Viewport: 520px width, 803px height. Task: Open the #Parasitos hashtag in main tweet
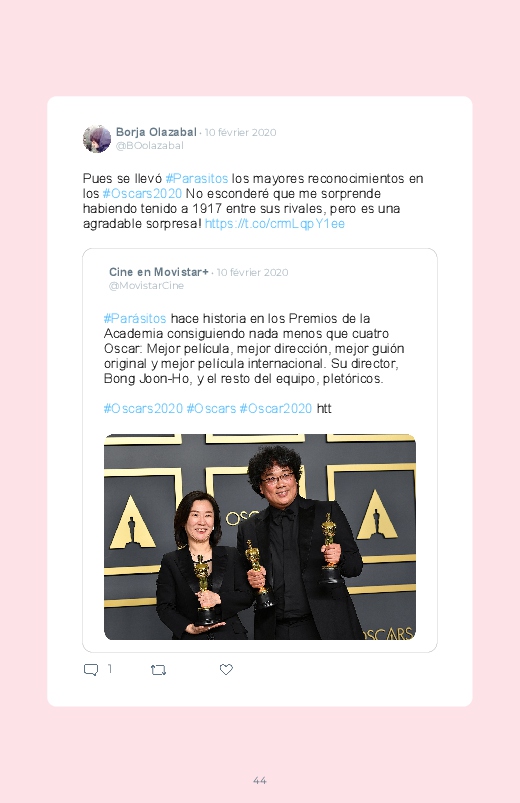(197, 178)
